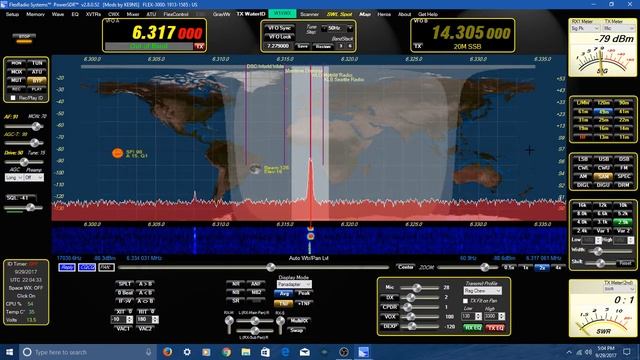Open Firefox from the taskbar
Viewport: 640px width, 360px height.
click(x=167, y=352)
